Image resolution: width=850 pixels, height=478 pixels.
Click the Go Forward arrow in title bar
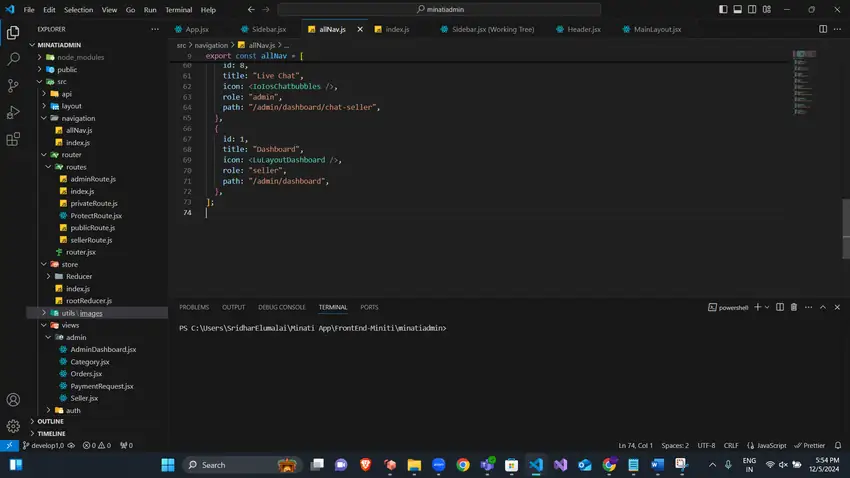click(266, 9)
